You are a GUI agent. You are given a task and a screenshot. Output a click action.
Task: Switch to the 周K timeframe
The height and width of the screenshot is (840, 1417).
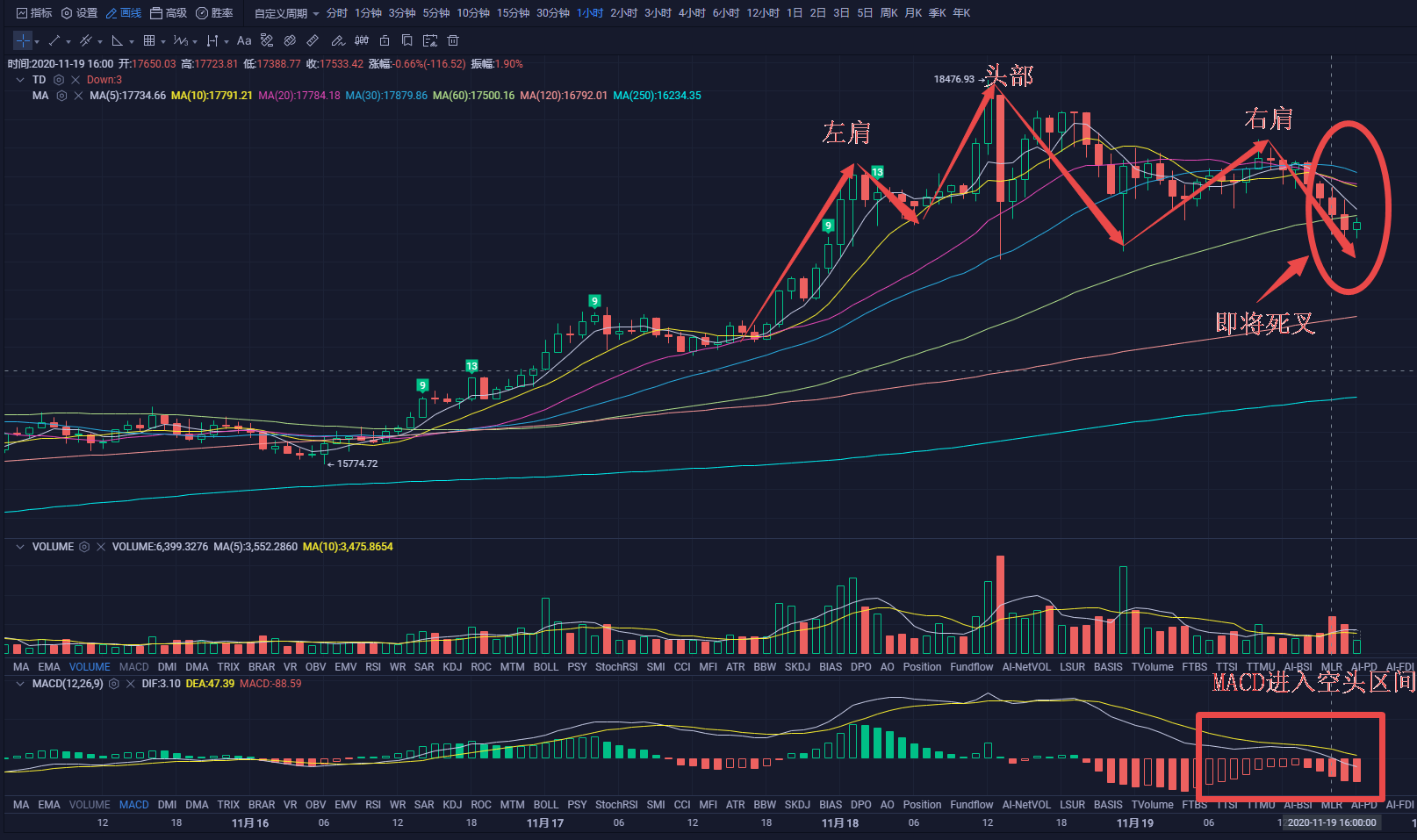click(888, 13)
